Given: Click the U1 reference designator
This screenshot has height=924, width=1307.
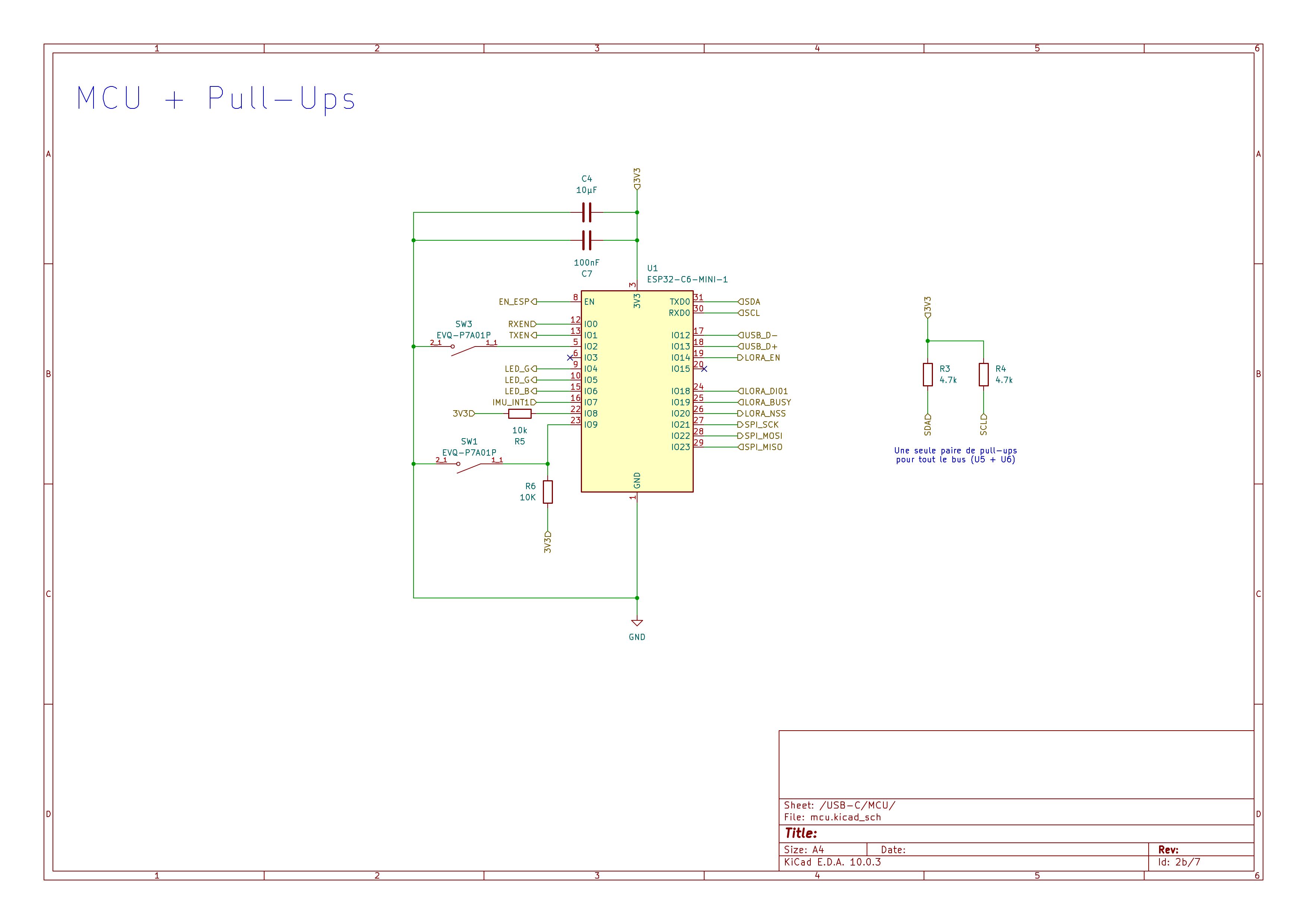Looking at the screenshot, I should [652, 268].
